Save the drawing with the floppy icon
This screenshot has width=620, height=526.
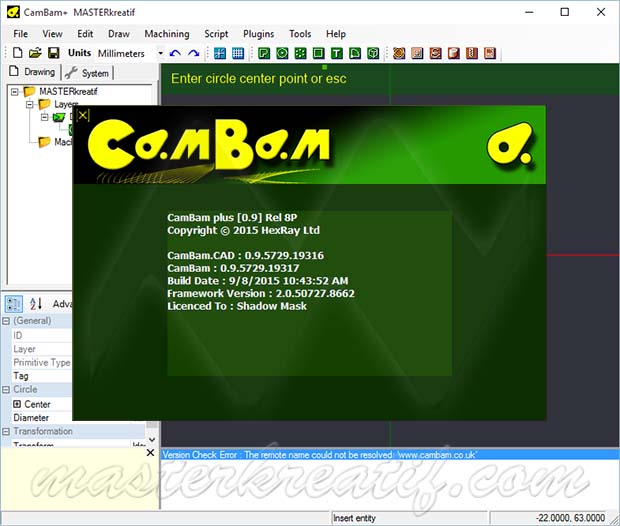pos(53,53)
